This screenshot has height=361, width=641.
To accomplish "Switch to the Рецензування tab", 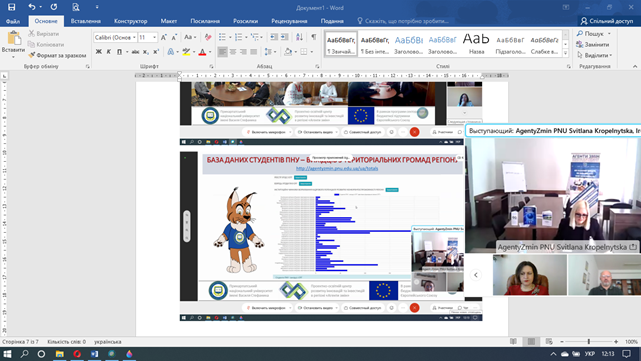I will pos(289,21).
